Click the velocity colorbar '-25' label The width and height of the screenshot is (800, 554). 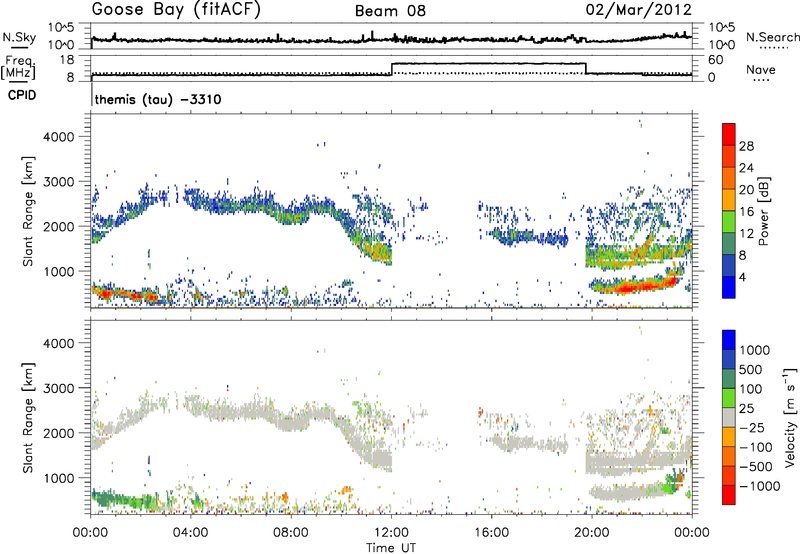point(752,427)
